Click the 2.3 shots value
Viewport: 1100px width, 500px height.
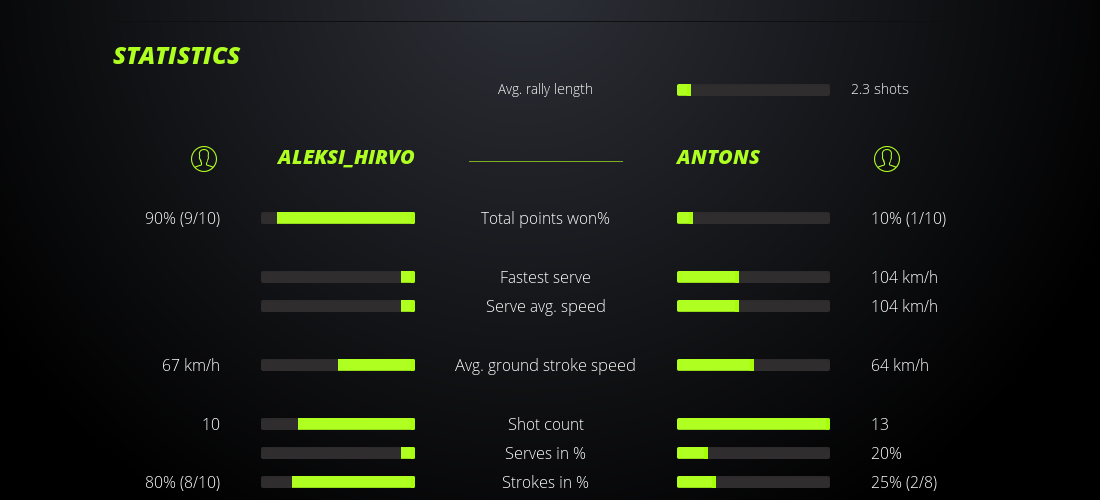click(x=880, y=89)
